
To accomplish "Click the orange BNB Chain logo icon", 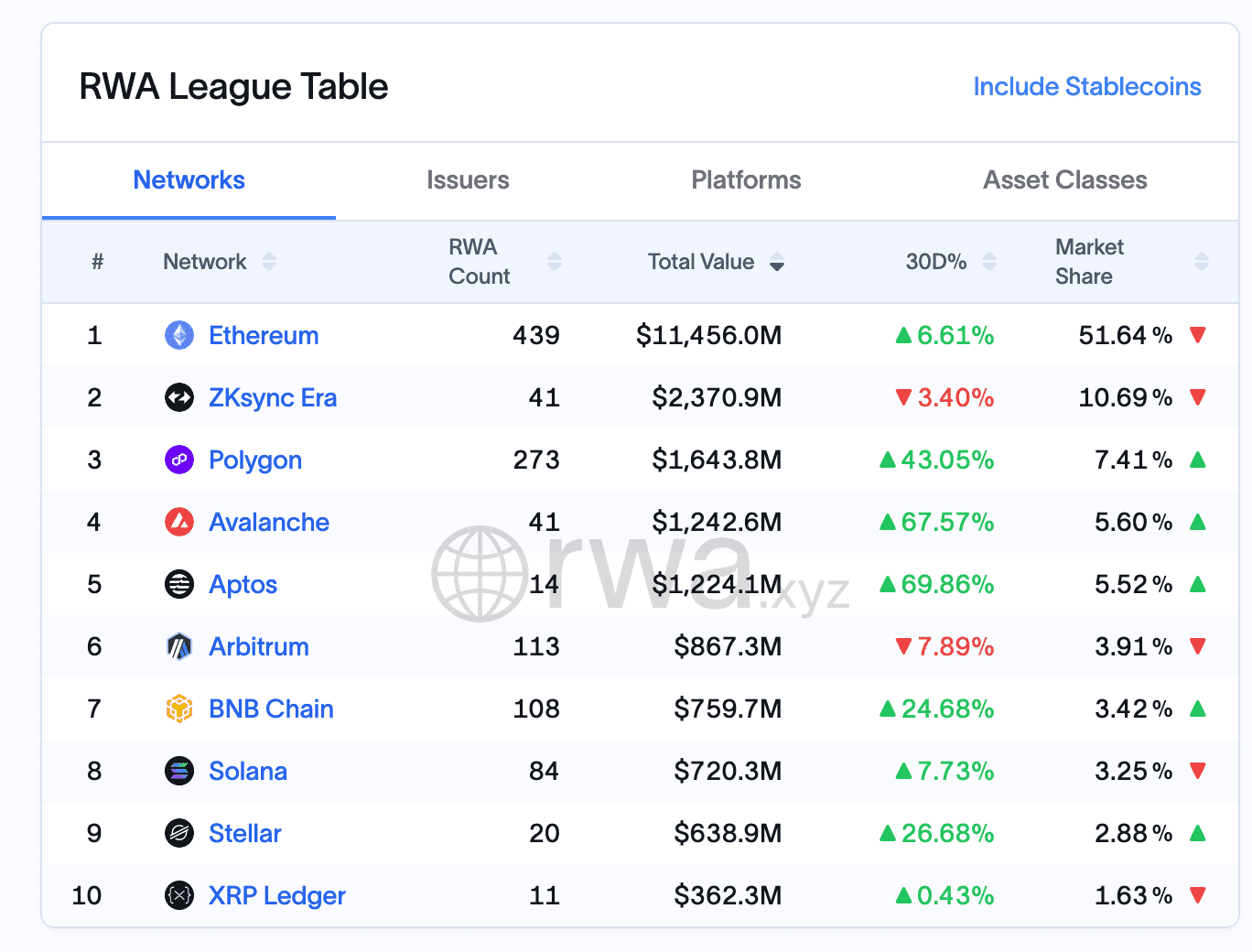I will (x=179, y=709).
